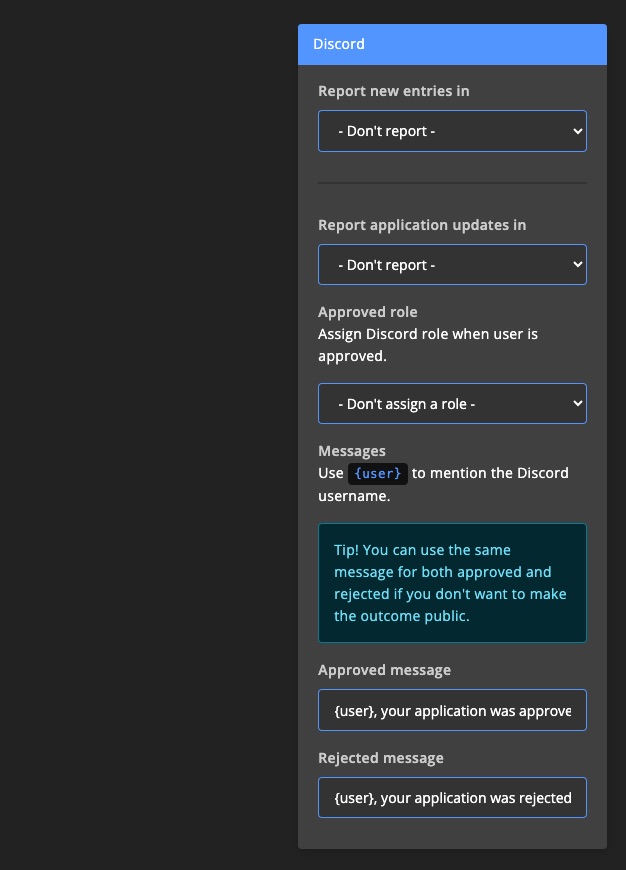Open the 'Report application updates in' dropdown
626x870 pixels.
[452, 264]
